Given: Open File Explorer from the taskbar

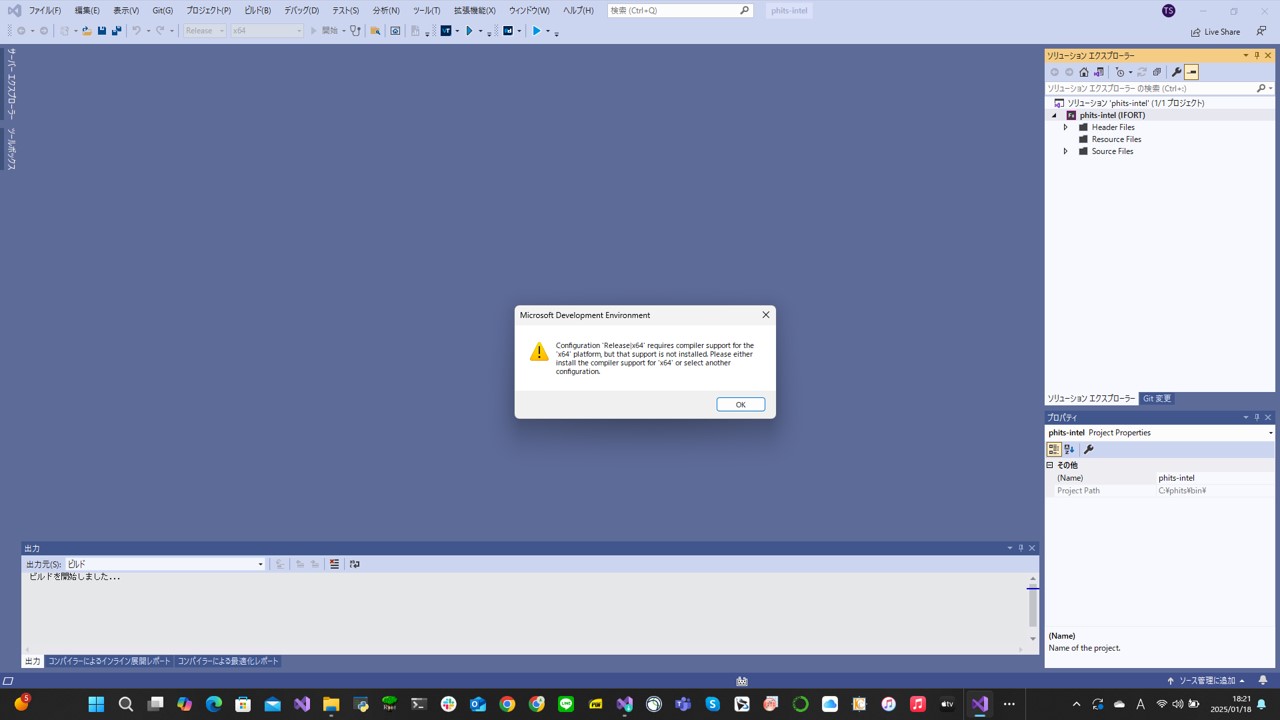Looking at the screenshot, I should pyautogui.click(x=331, y=704).
